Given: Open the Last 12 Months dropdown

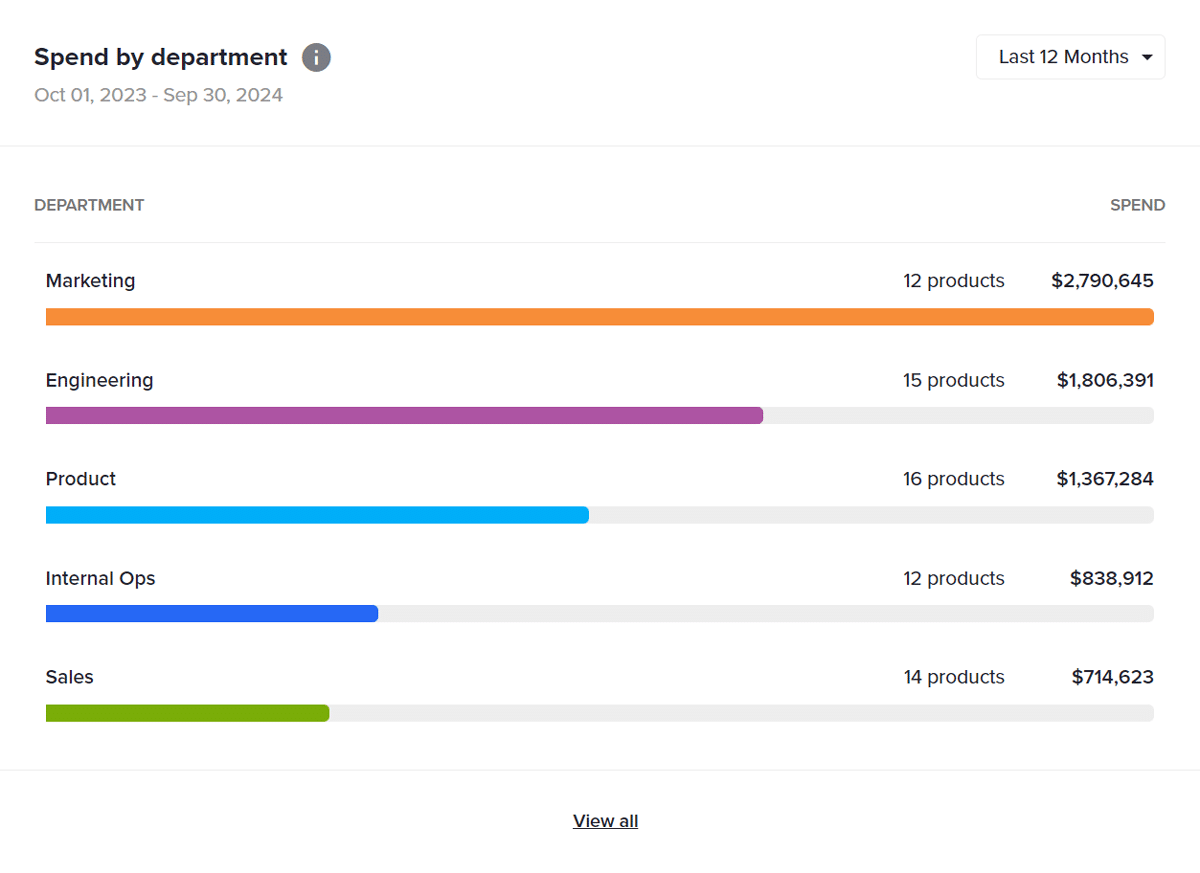Looking at the screenshot, I should [x=1063, y=57].
